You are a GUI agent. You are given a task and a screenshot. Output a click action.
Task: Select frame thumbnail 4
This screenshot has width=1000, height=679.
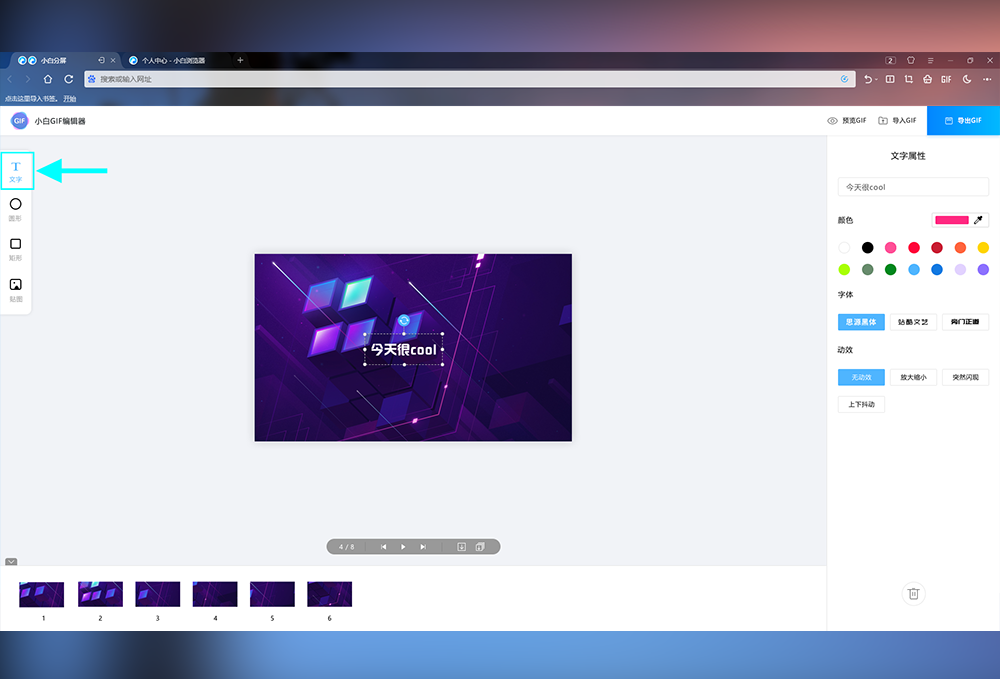click(215, 594)
